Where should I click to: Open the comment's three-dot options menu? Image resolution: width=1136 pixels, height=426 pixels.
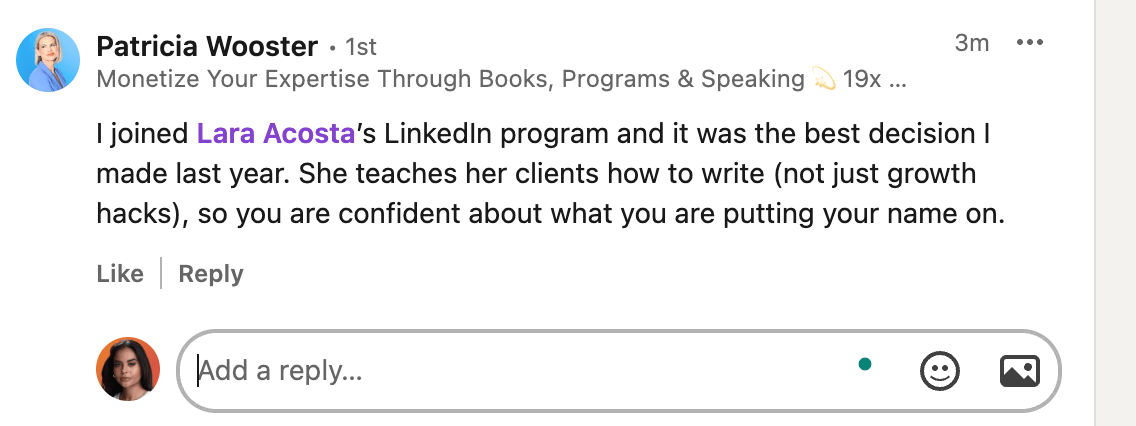click(1029, 43)
